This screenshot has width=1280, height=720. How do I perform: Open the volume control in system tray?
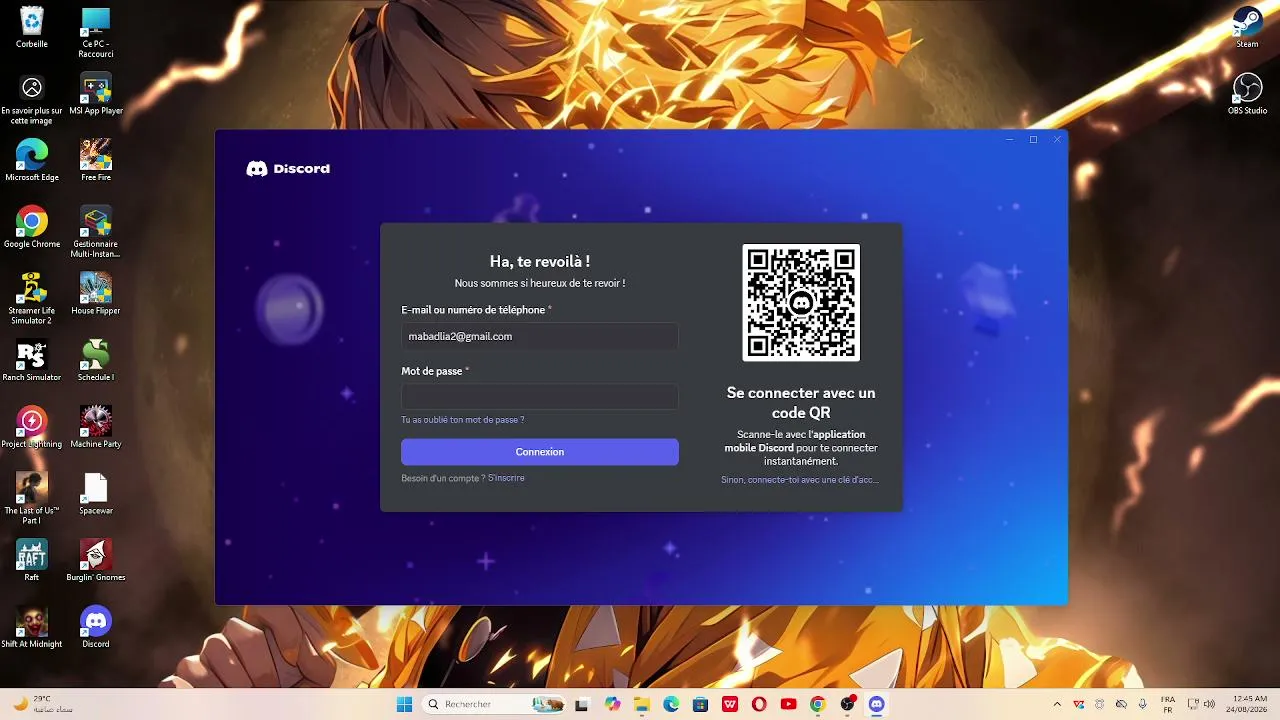pos(1209,704)
